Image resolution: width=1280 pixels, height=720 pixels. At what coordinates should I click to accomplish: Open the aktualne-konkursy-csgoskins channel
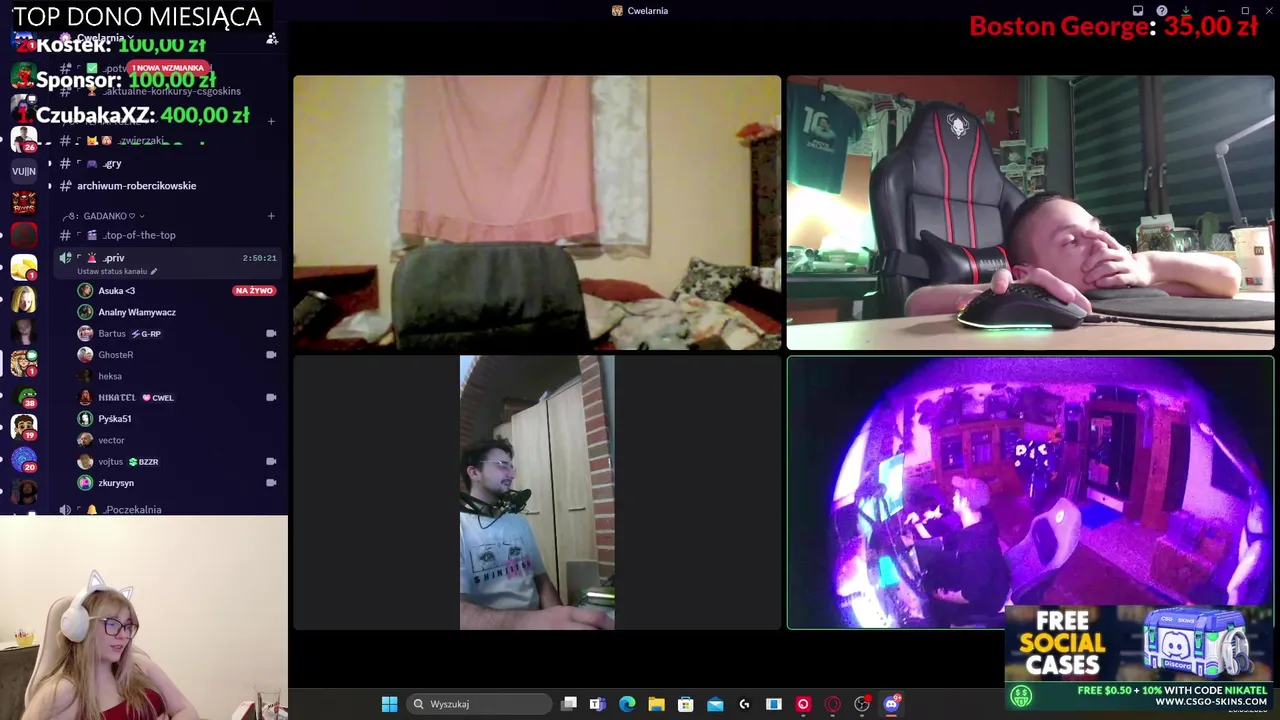(171, 91)
